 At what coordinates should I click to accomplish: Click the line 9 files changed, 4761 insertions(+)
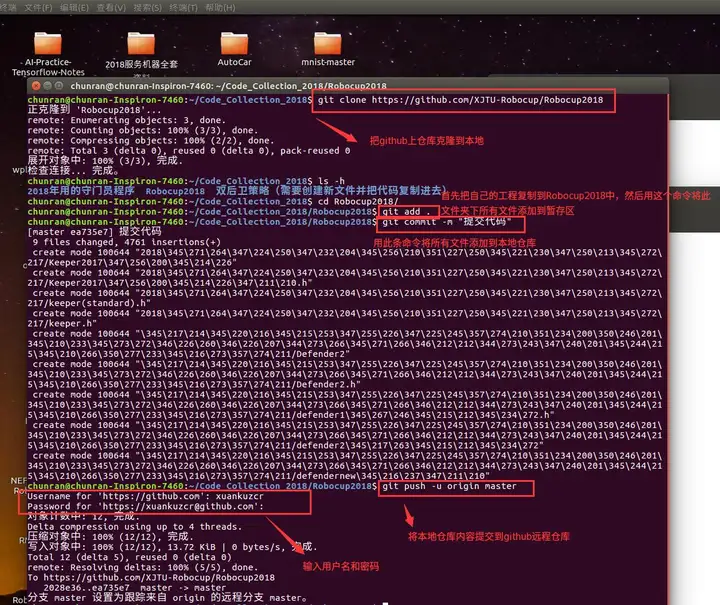(127, 242)
